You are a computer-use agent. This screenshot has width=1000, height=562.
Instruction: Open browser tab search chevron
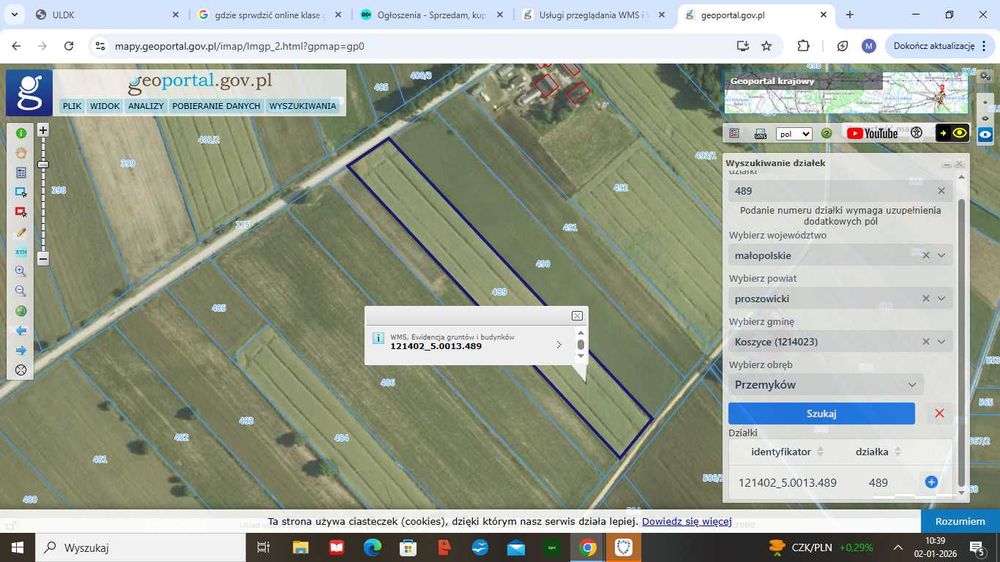(x=14, y=14)
